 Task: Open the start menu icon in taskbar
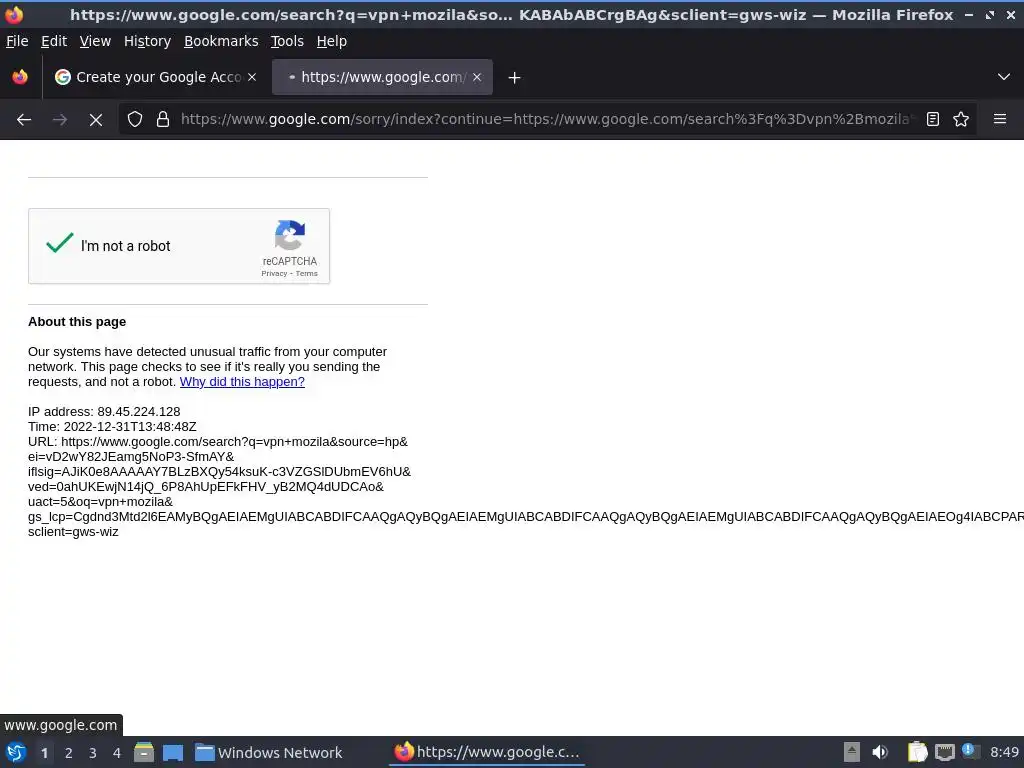[x=16, y=752]
